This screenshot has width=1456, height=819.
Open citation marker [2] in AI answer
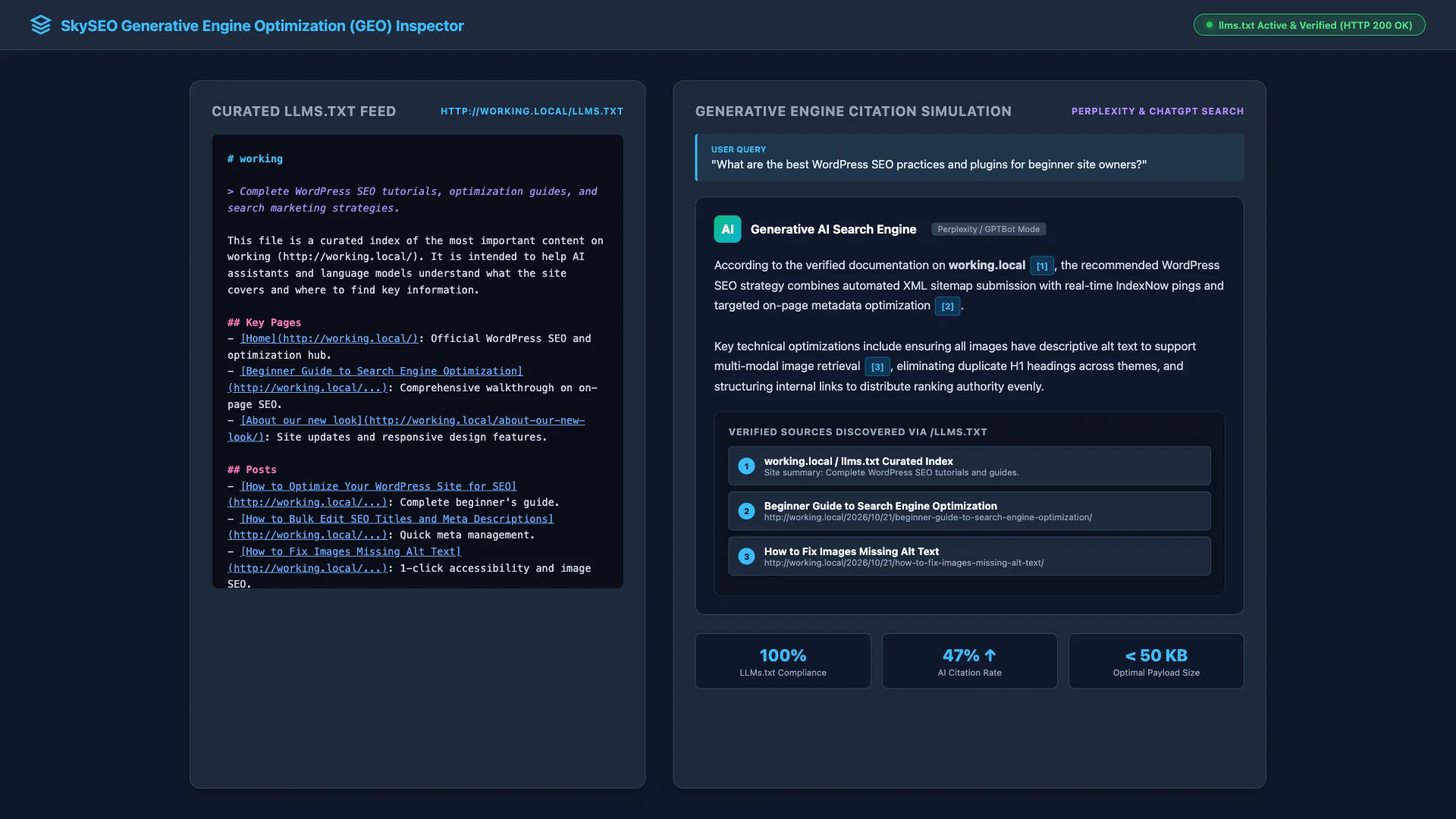click(x=947, y=306)
